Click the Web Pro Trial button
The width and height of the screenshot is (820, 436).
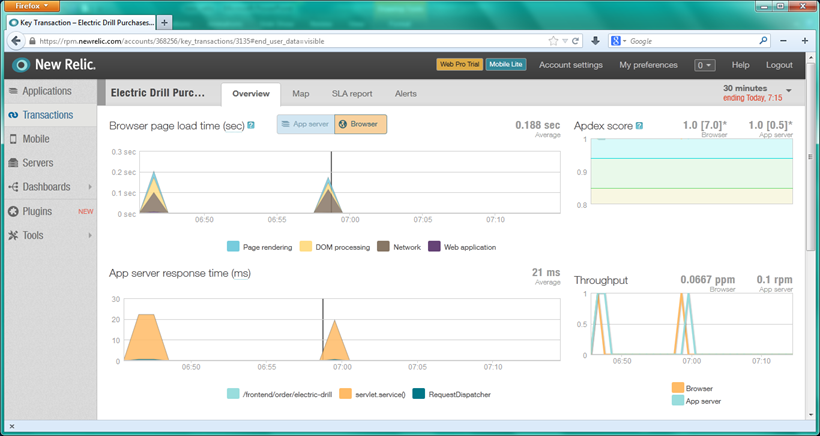[459, 65]
